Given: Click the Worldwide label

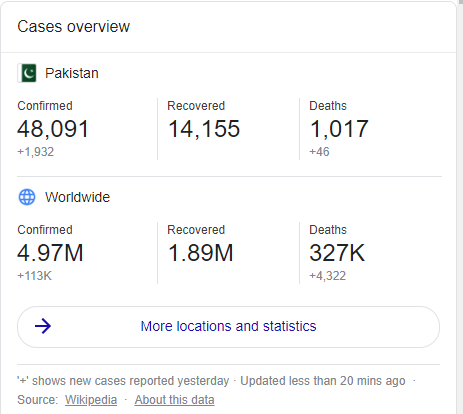Looking at the screenshot, I should coord(77,197).
